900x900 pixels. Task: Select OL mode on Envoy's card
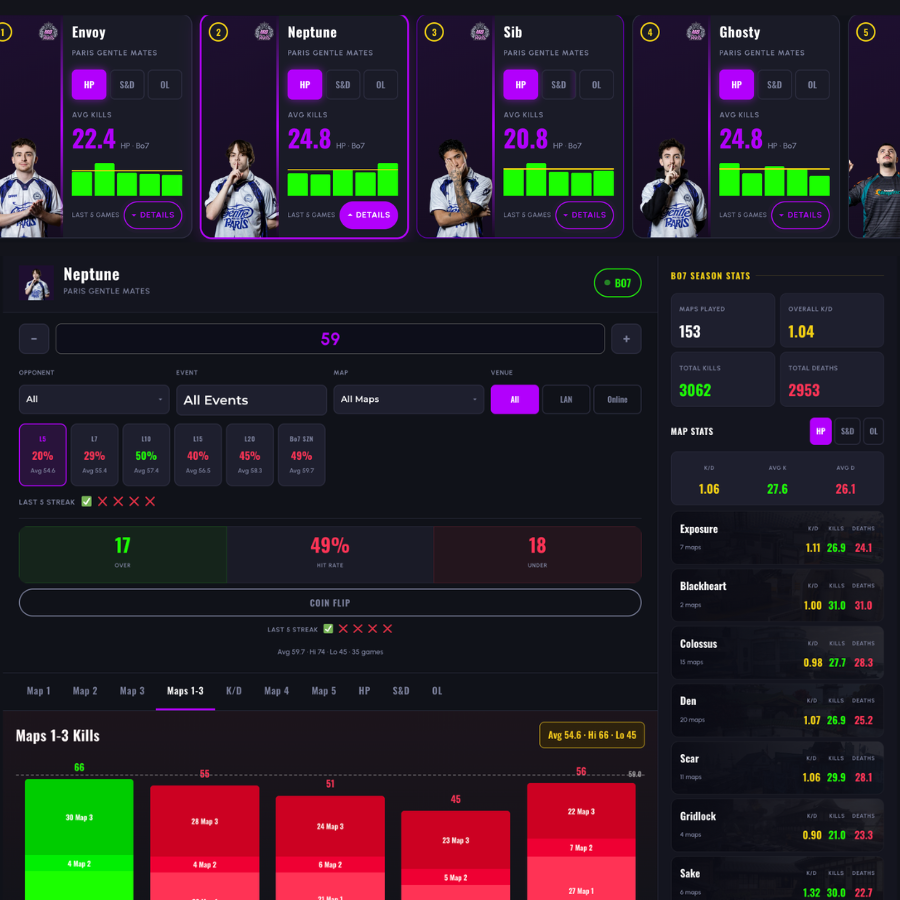165,84
